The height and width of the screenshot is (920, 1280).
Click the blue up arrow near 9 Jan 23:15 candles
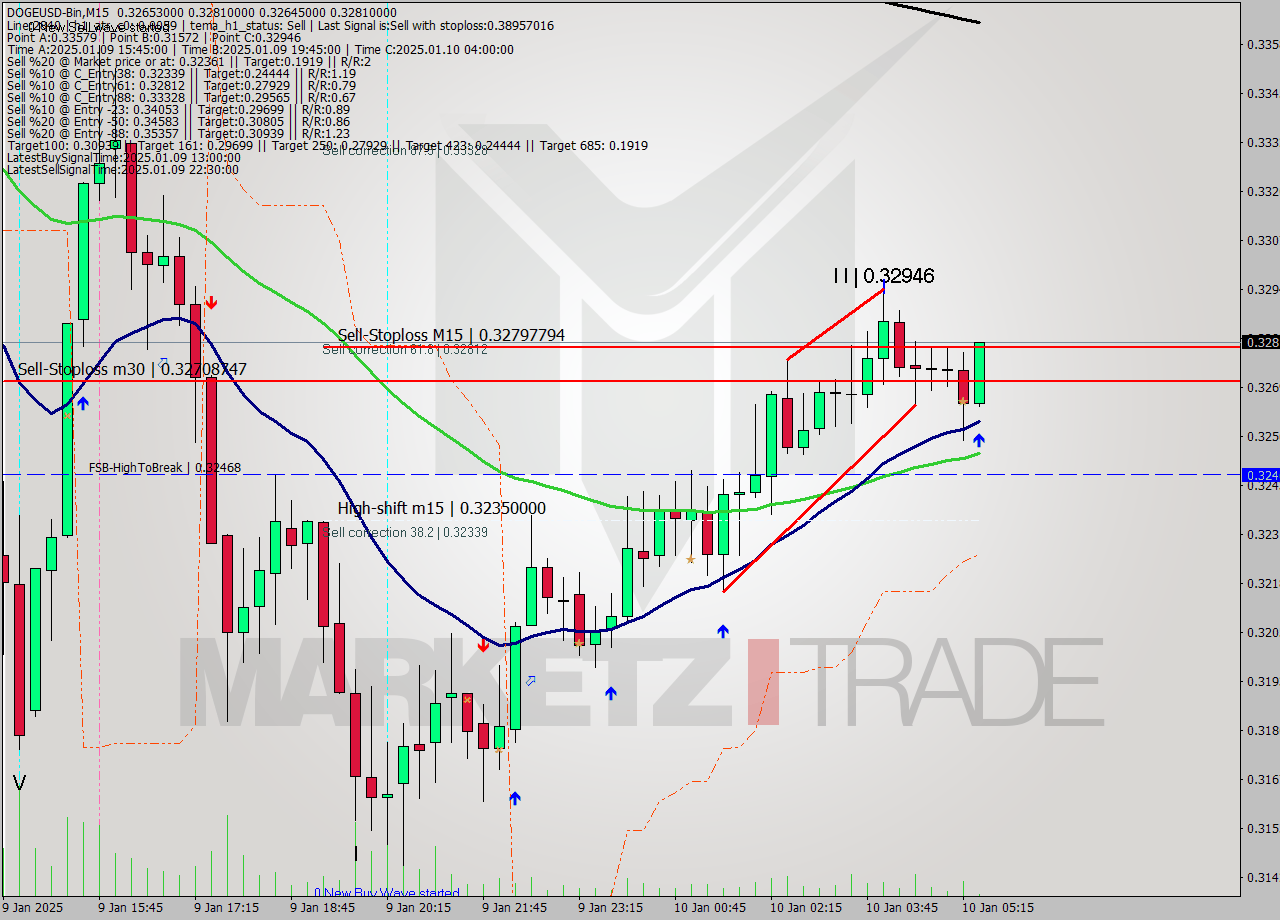coord(611,693)
